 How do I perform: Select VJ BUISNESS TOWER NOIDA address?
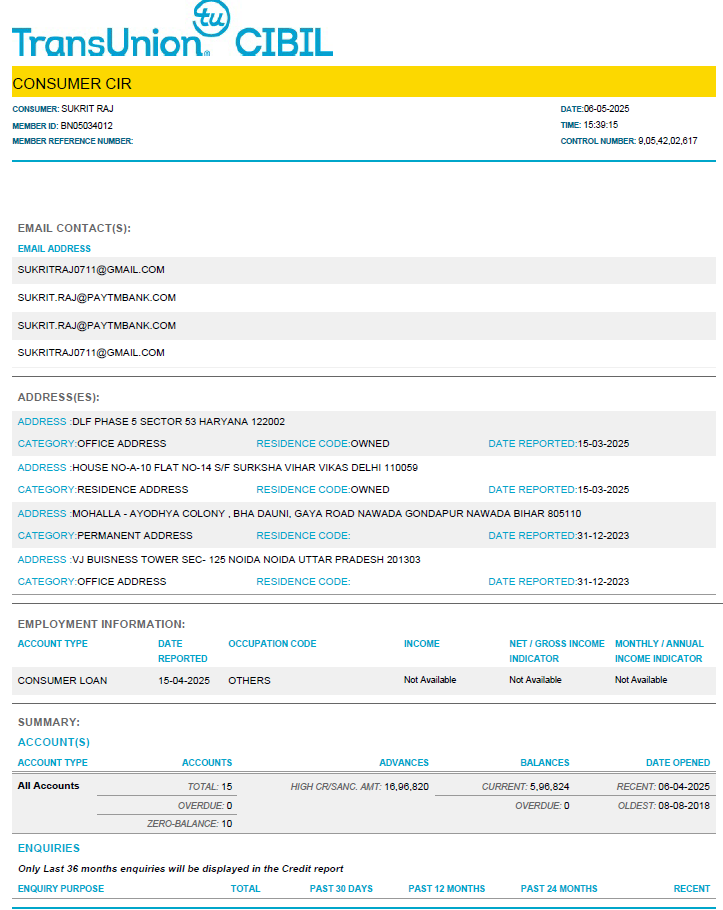pyautogui.click(x=246, y=559)
